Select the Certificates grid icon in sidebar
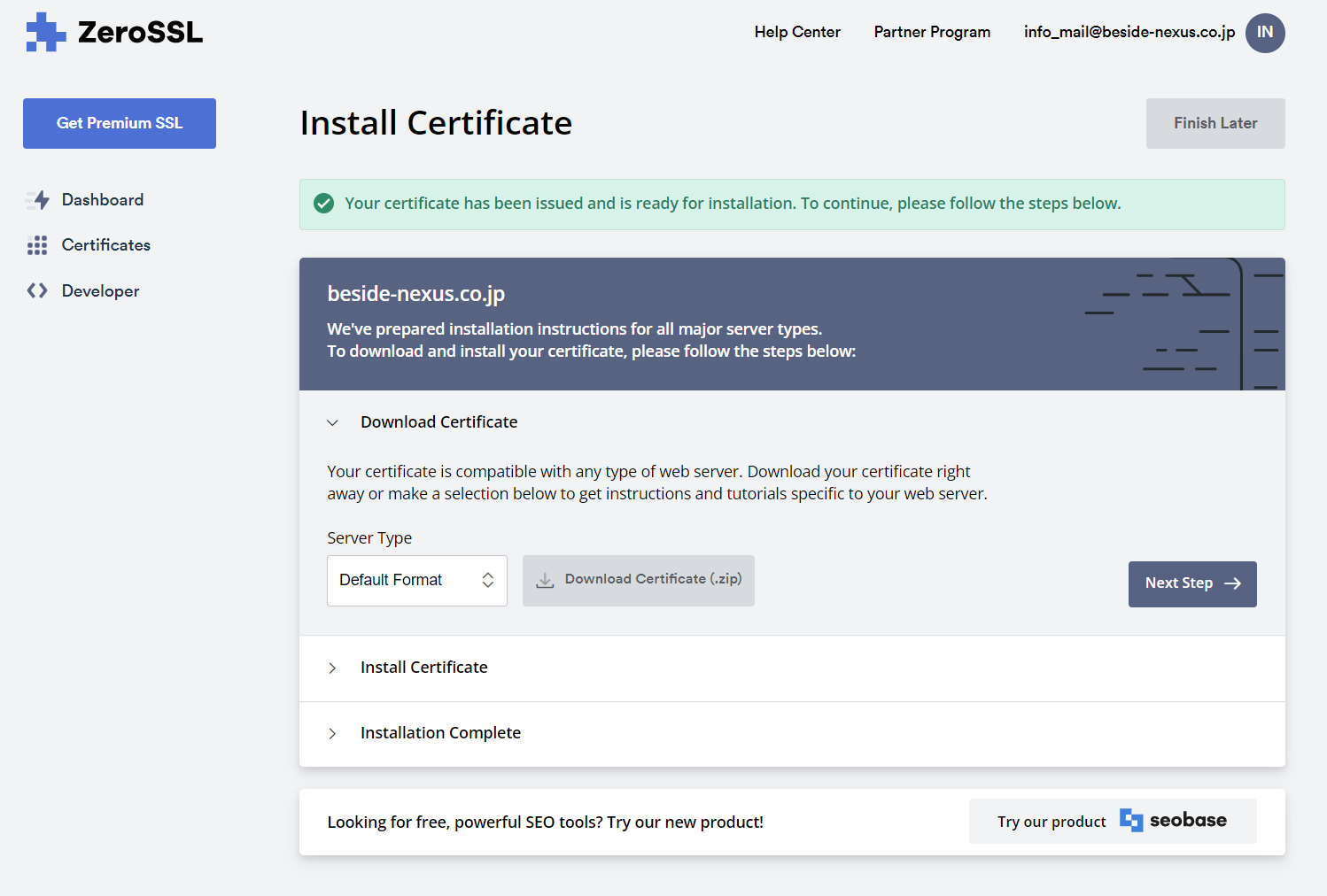This screenshot has width=1327, height=896. [x=37, y=244]
